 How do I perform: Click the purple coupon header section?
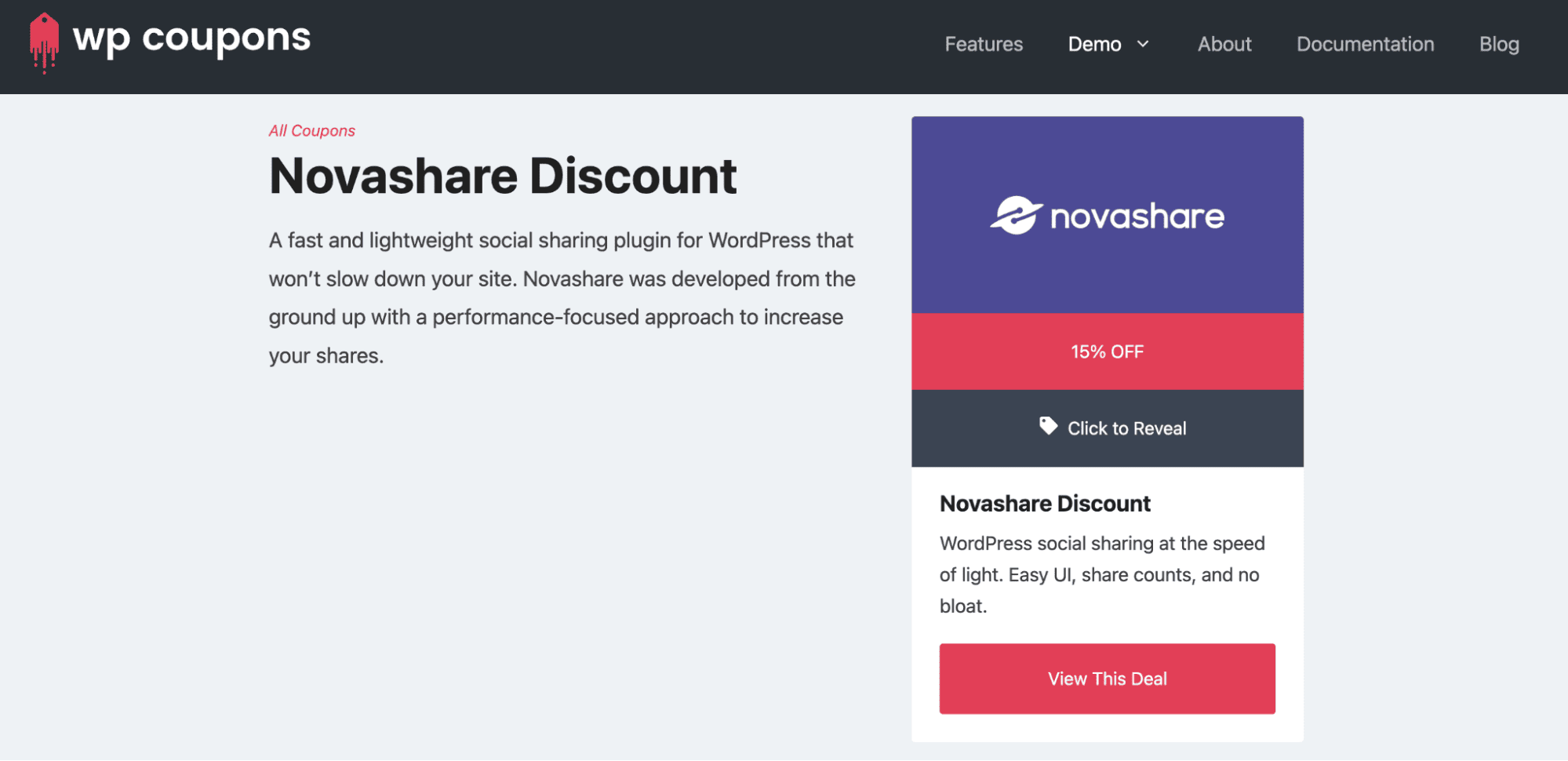point(1107,157)
